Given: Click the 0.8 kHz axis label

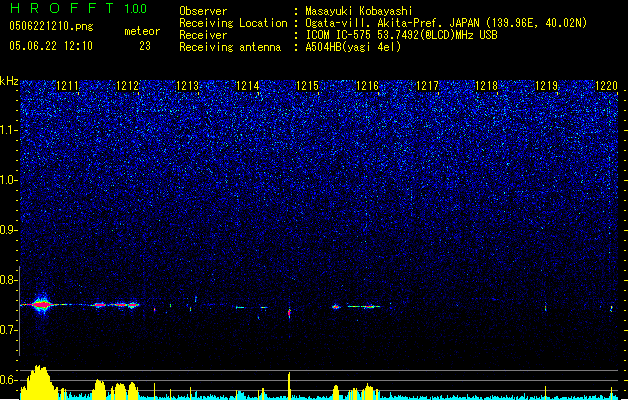Looking at the screenshot, I should coord(8,280).
